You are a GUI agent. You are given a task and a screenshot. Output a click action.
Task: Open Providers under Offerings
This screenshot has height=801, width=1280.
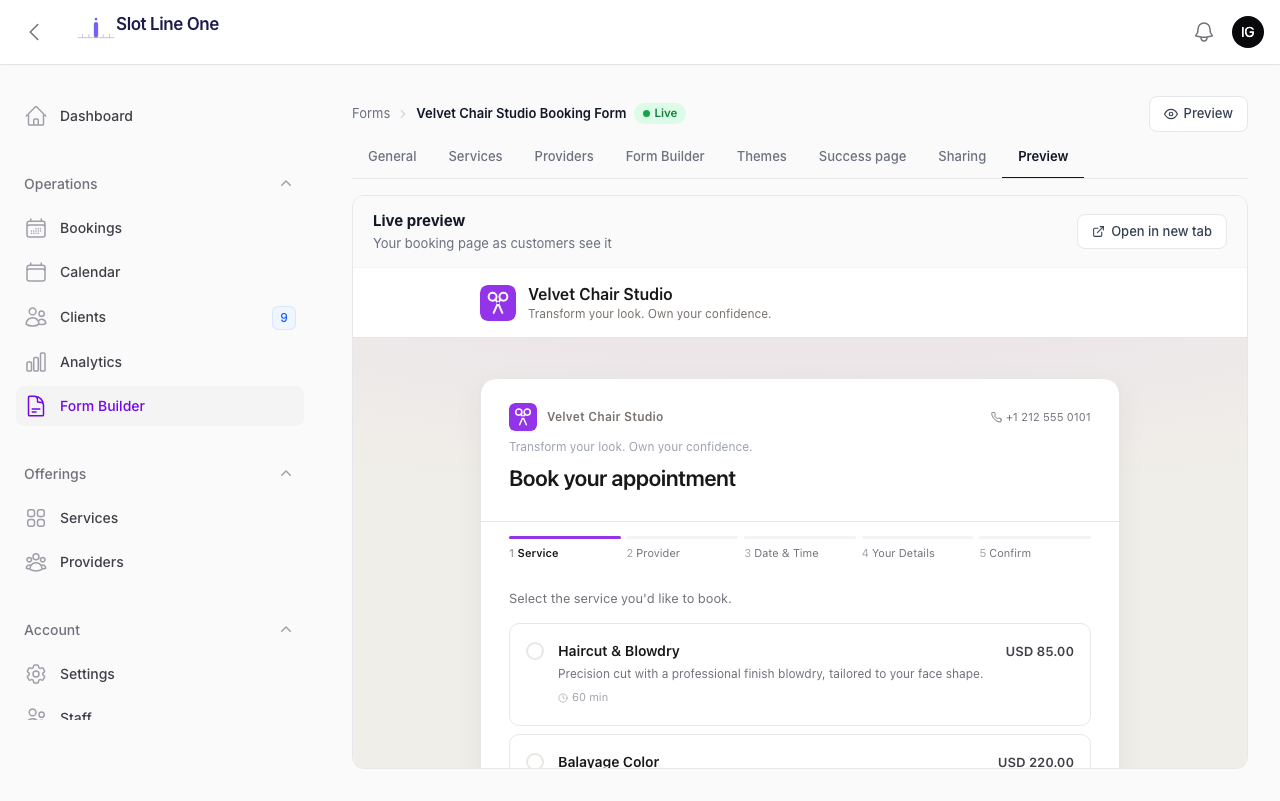160,562
